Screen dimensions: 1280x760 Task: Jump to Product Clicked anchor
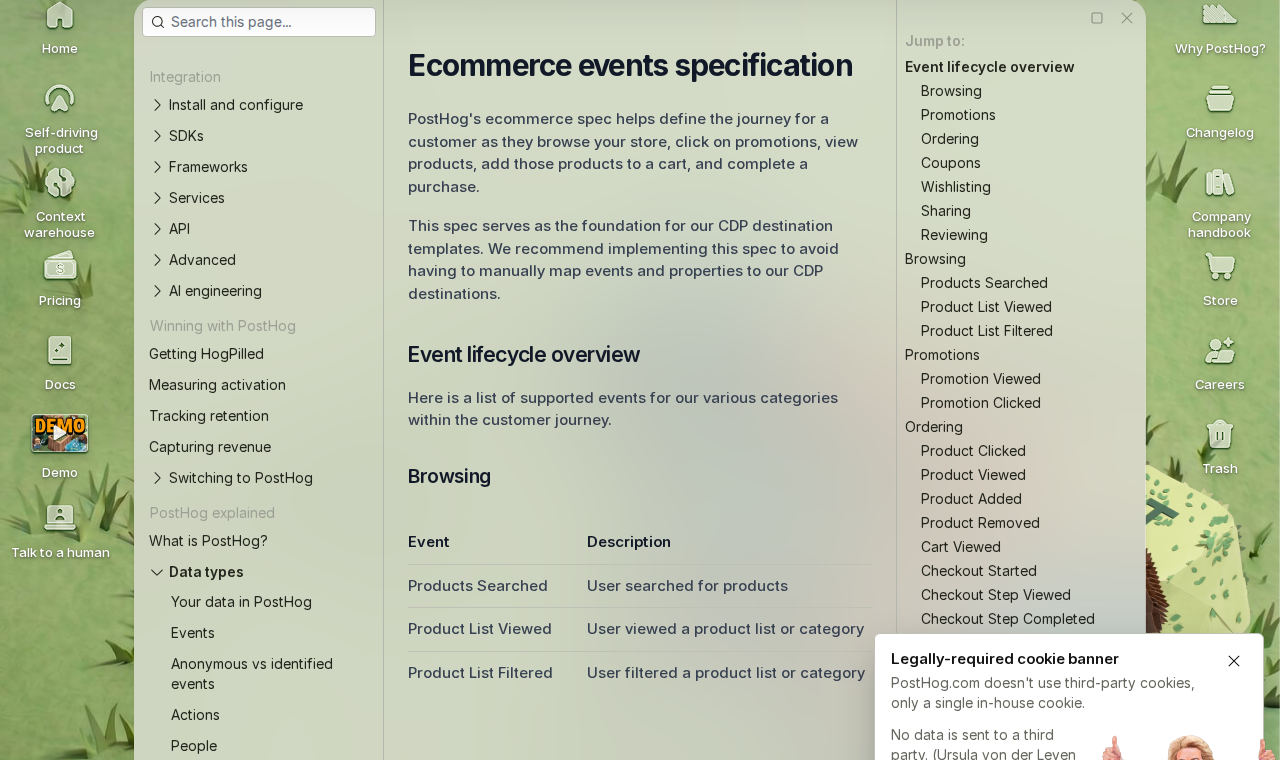pos(973,451)
